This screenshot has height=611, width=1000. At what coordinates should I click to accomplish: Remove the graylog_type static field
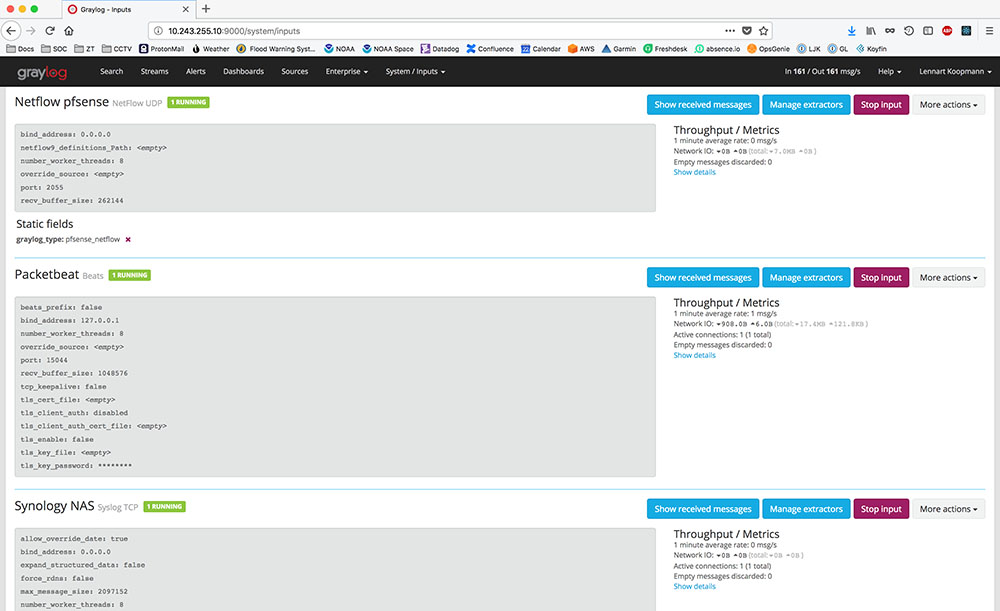pyautogui.click(x=128, y=240)
